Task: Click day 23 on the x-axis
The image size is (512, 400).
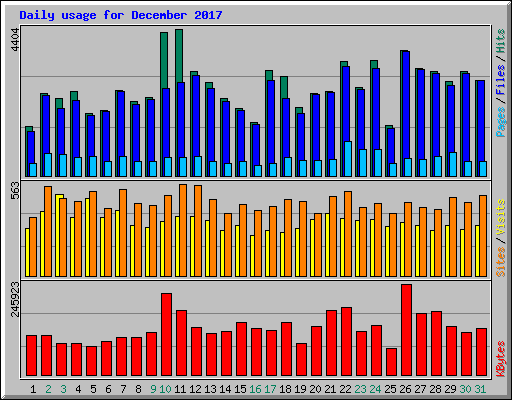Action: tap(360, 389)
